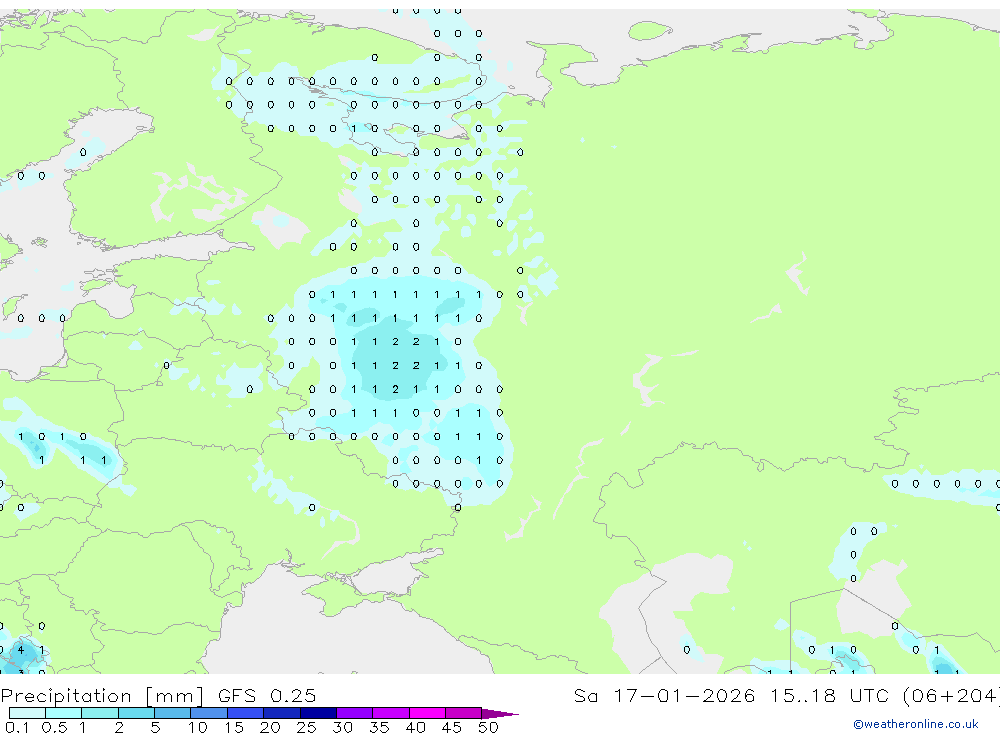
Task: Select the 35–40 mm violet legend box
Action: tap(391, 713)
